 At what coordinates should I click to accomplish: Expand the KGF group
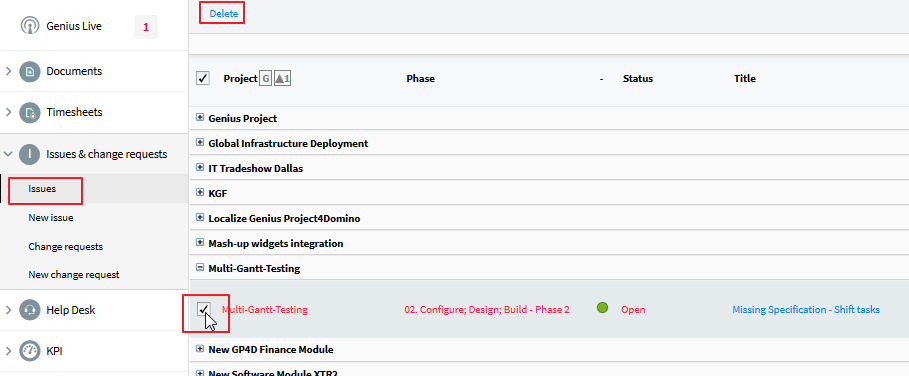pyautogui.click(x=200, y=193)
